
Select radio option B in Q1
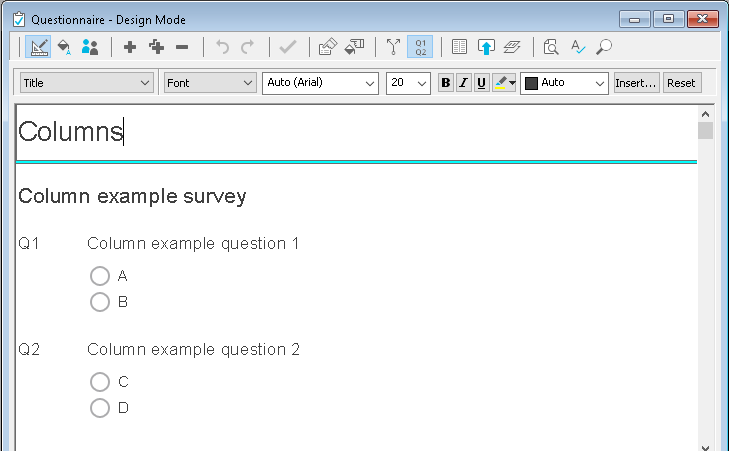click(x=100, y=302)
